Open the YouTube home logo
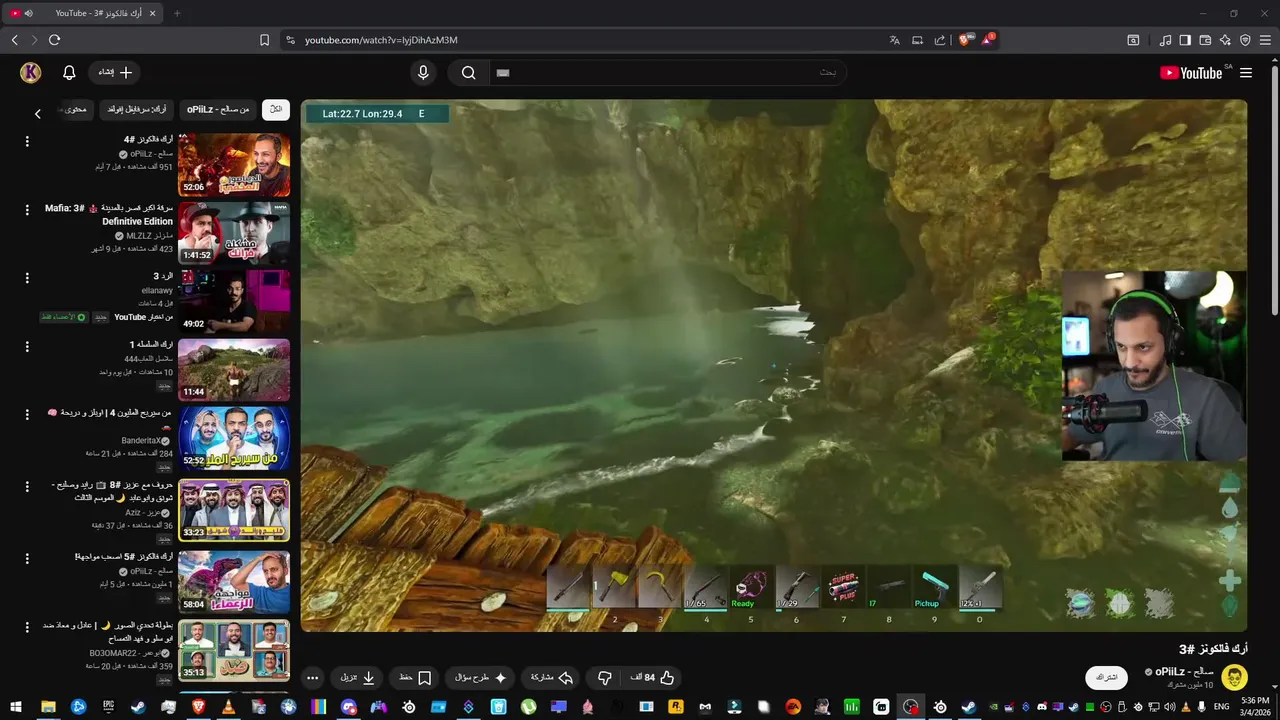 [x=1191, y=73]
